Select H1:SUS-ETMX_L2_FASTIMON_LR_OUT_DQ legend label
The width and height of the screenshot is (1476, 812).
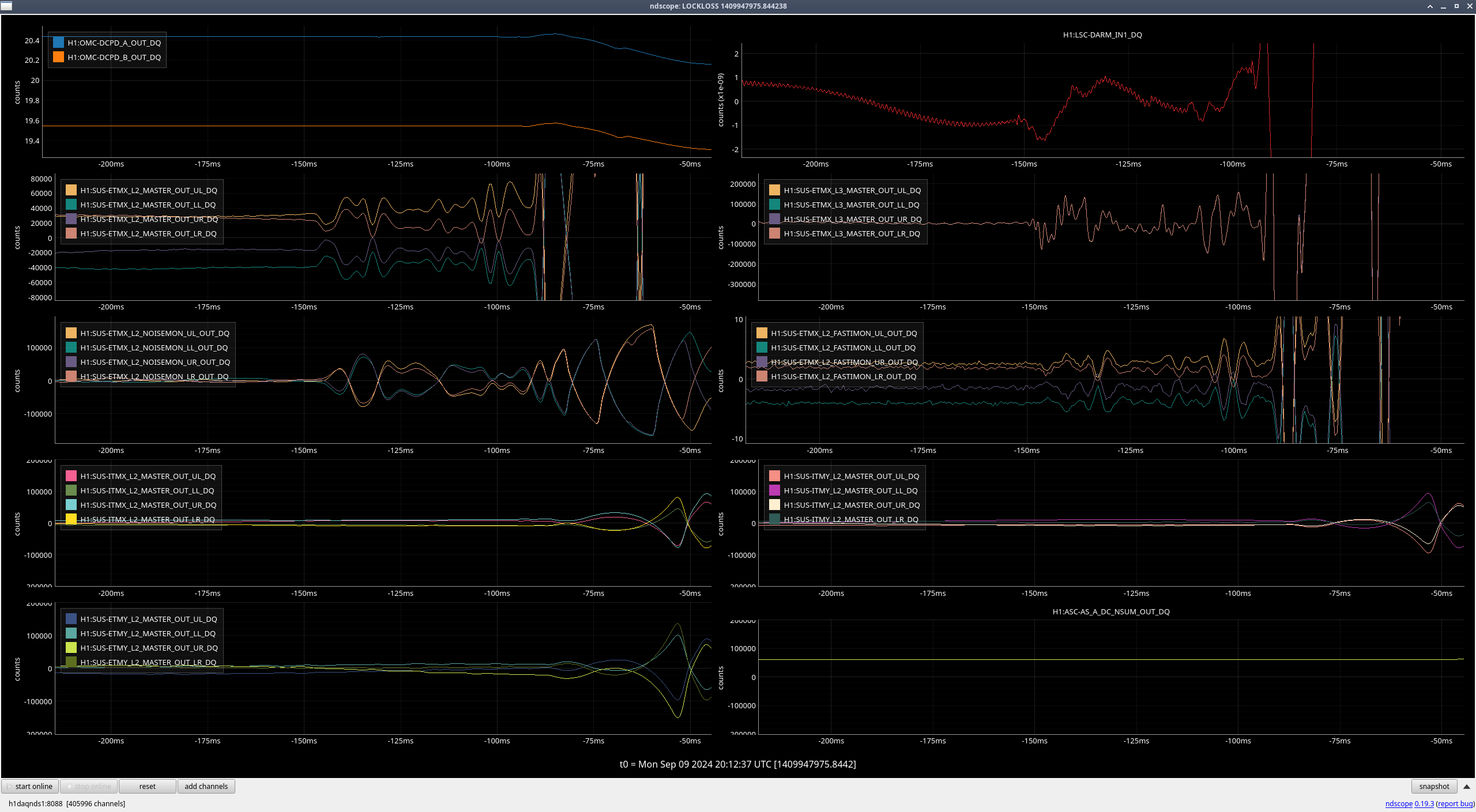[844, 377]
